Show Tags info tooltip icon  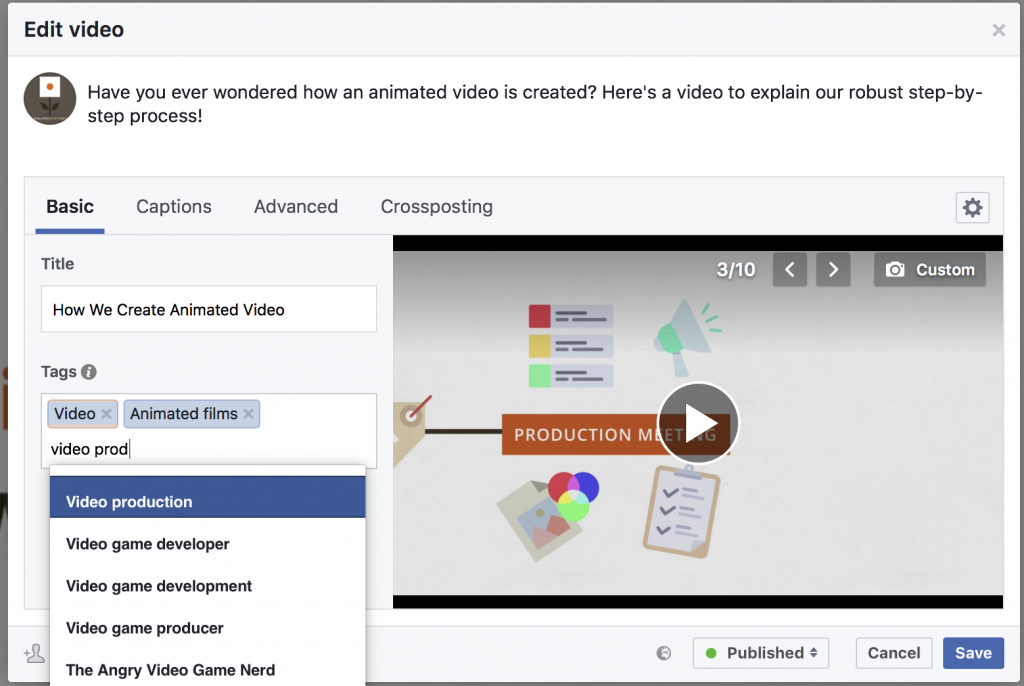(89, 372)
